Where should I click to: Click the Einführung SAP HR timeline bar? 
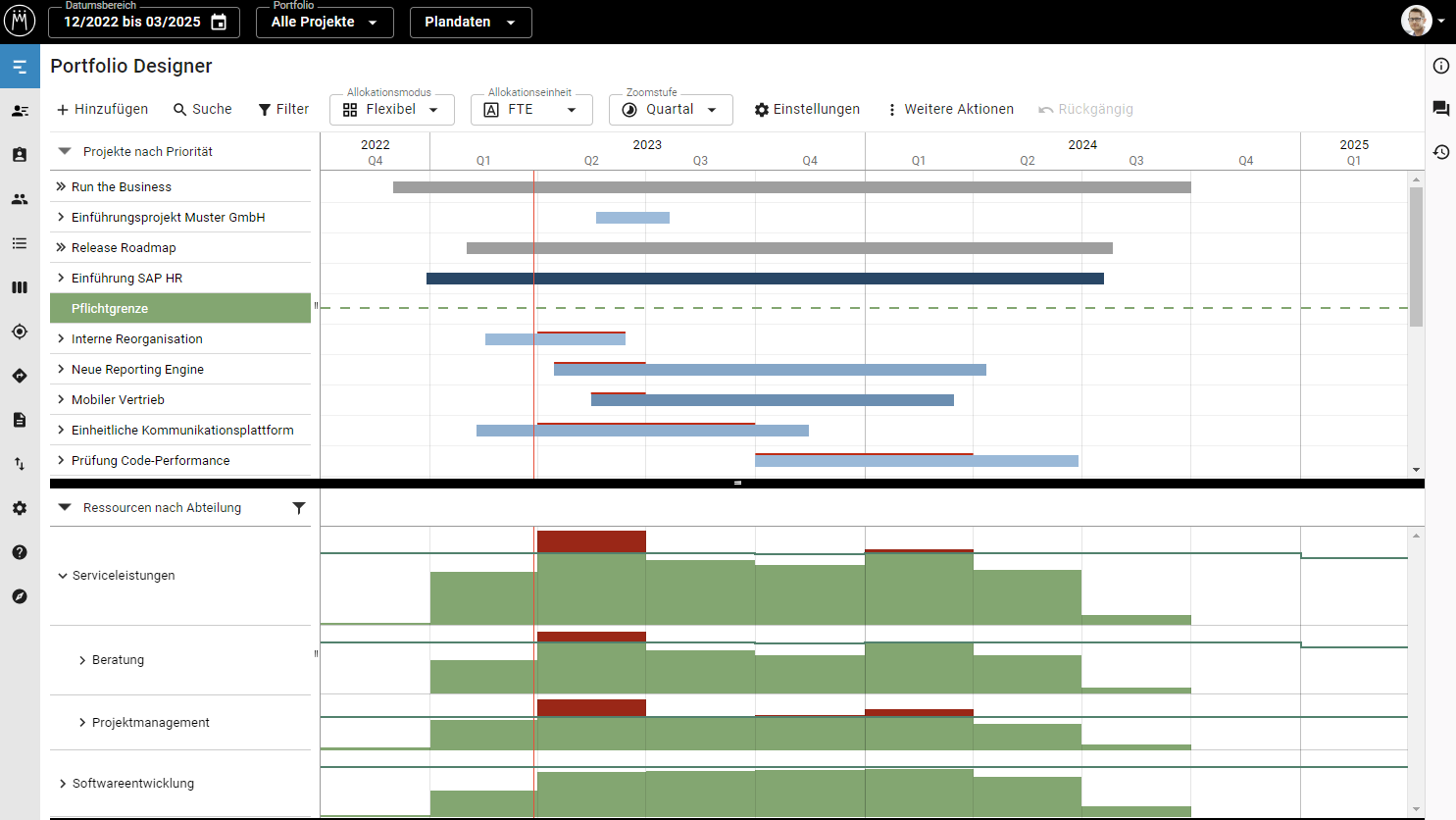(x=765, y=279)
